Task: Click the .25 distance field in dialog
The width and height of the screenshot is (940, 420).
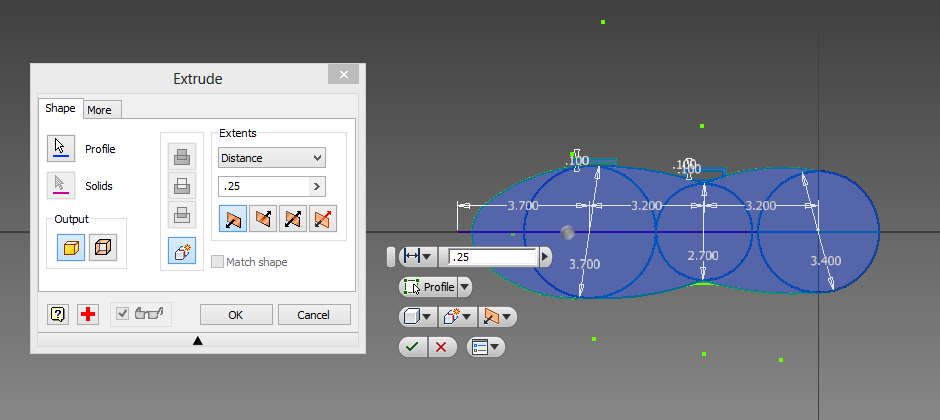Action: click(264, 186)
